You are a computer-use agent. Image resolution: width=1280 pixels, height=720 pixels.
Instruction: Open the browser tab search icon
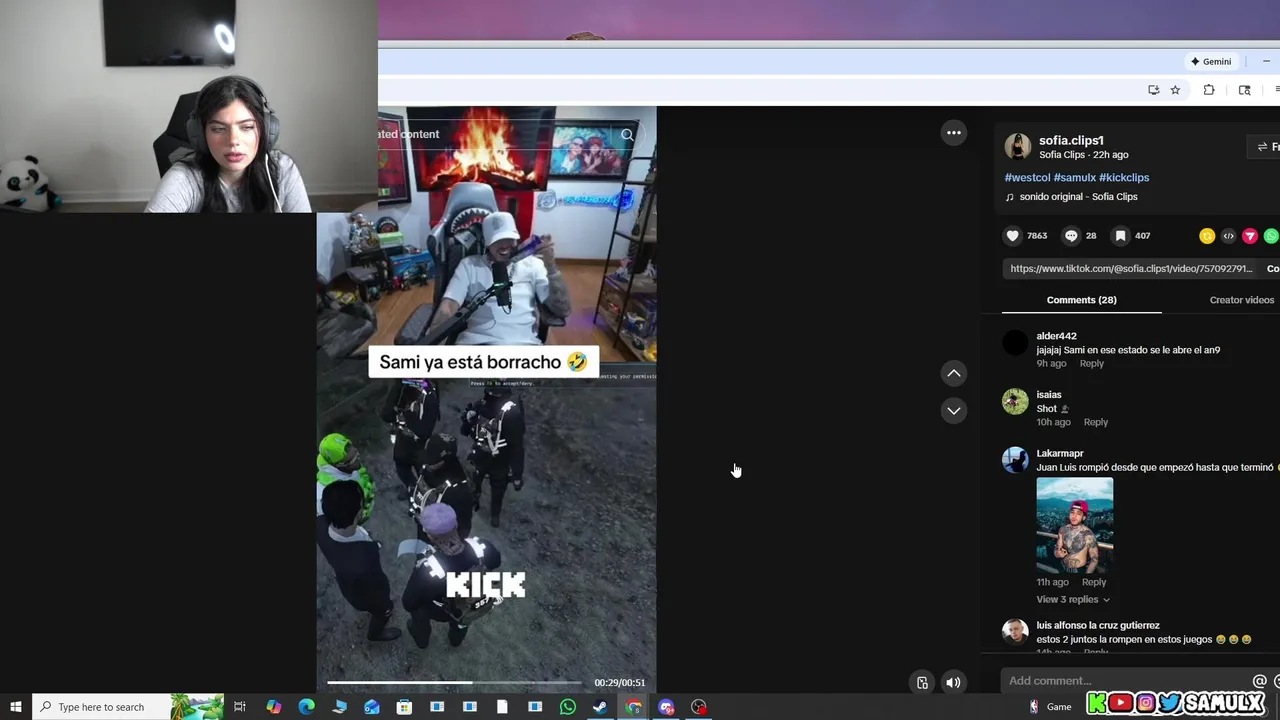pyautogui.click(x=1244, y=90)
